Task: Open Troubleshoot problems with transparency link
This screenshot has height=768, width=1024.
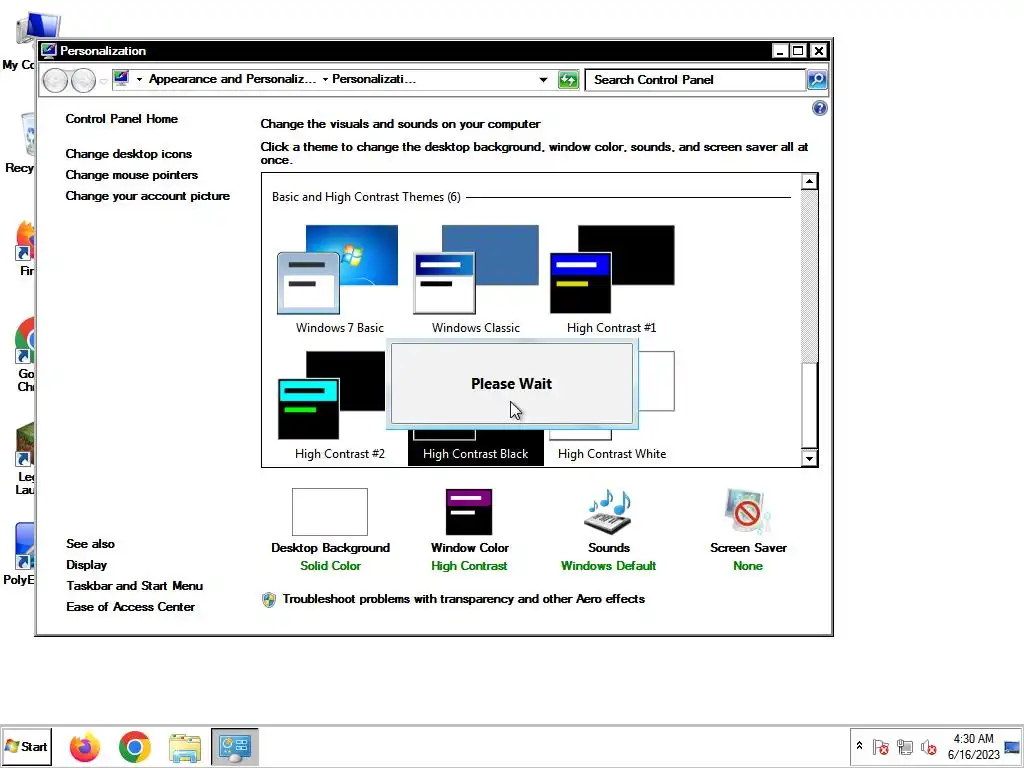Action: [464, 599]
